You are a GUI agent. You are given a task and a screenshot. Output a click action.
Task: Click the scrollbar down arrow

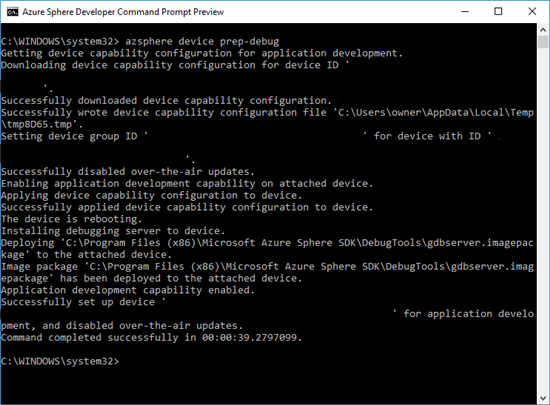(x=543, y=398)
